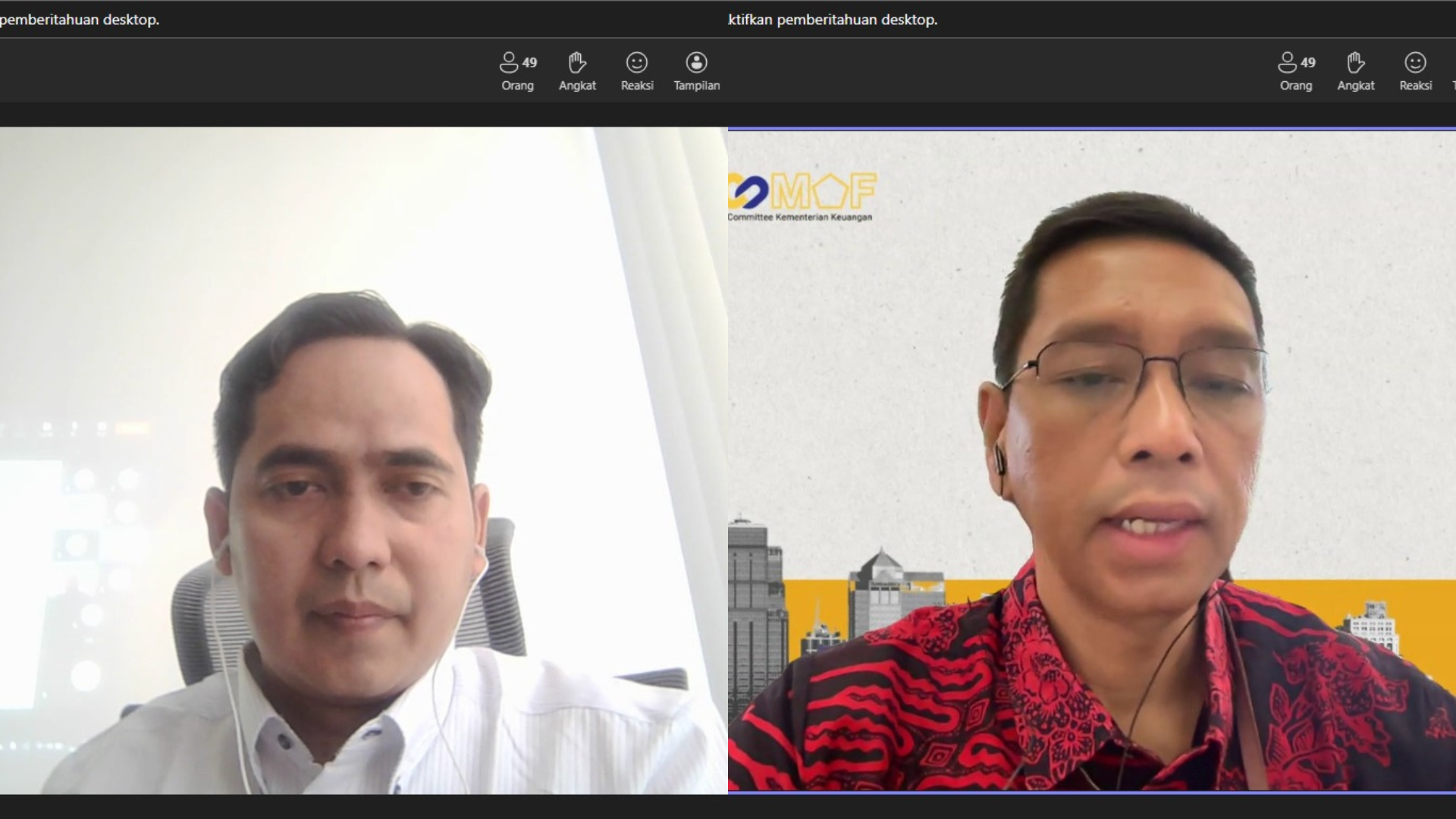The image size is (1456, 819).
Task: Open Reaksi reactions in right Teams window
Action: (x=1416, y=71)
